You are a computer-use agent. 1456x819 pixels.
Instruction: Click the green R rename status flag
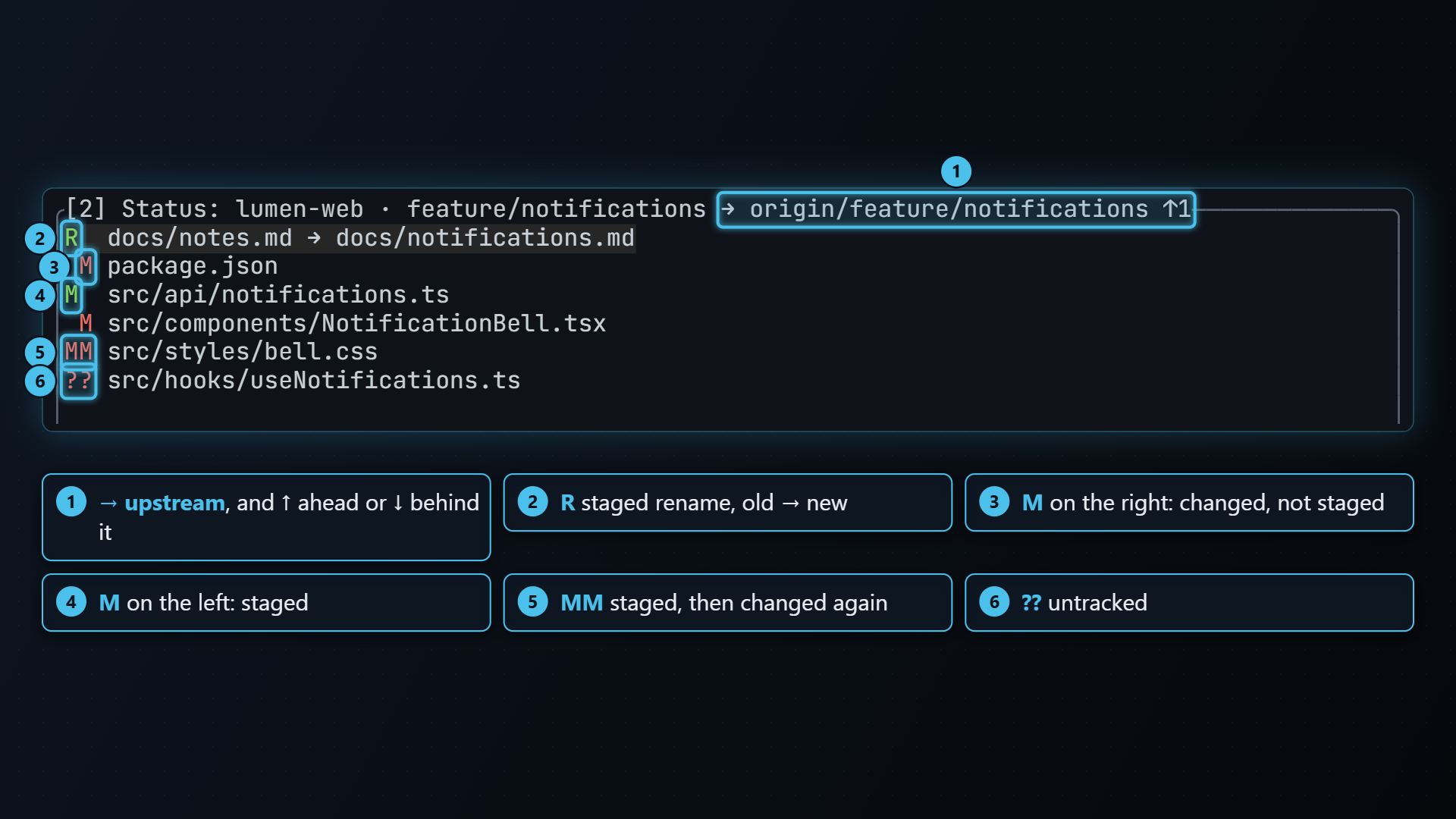(71, 238)
